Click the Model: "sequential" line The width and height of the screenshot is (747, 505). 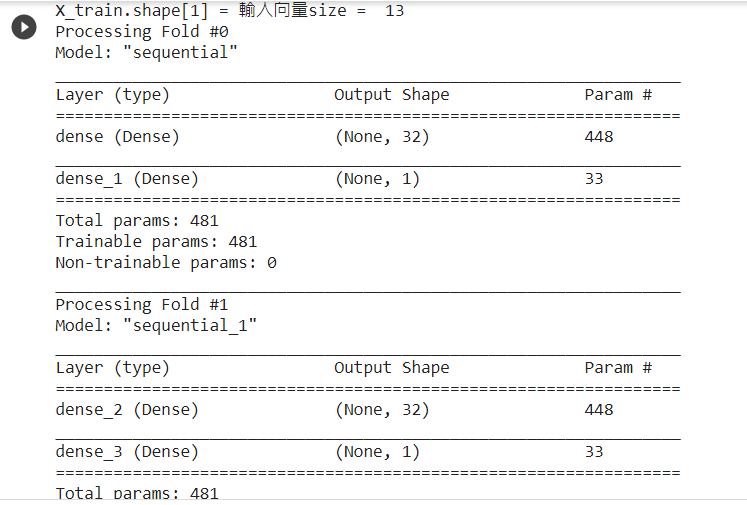click(x=146, y=52)
